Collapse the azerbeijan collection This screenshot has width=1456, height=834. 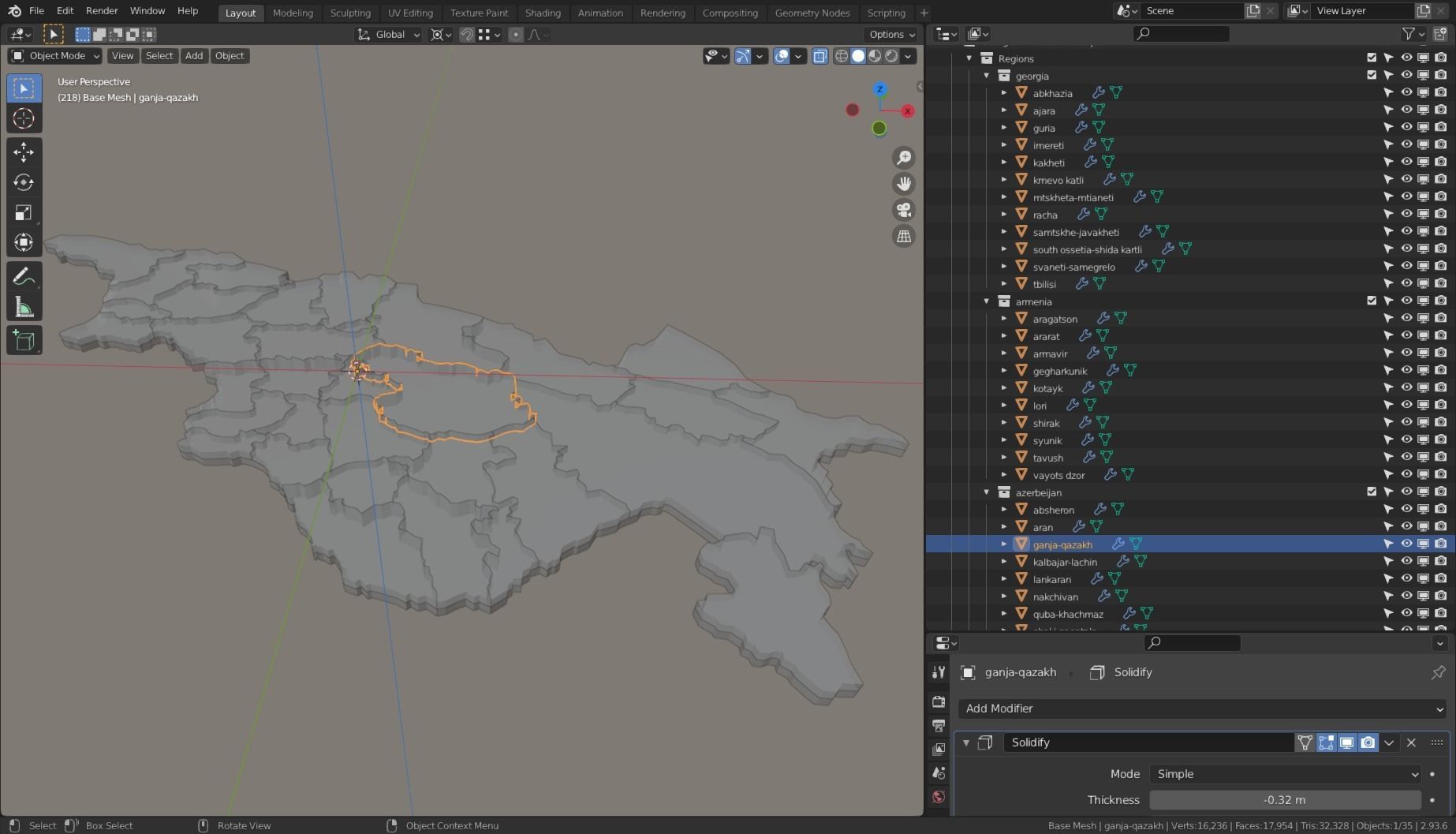[x=987, y=492]
